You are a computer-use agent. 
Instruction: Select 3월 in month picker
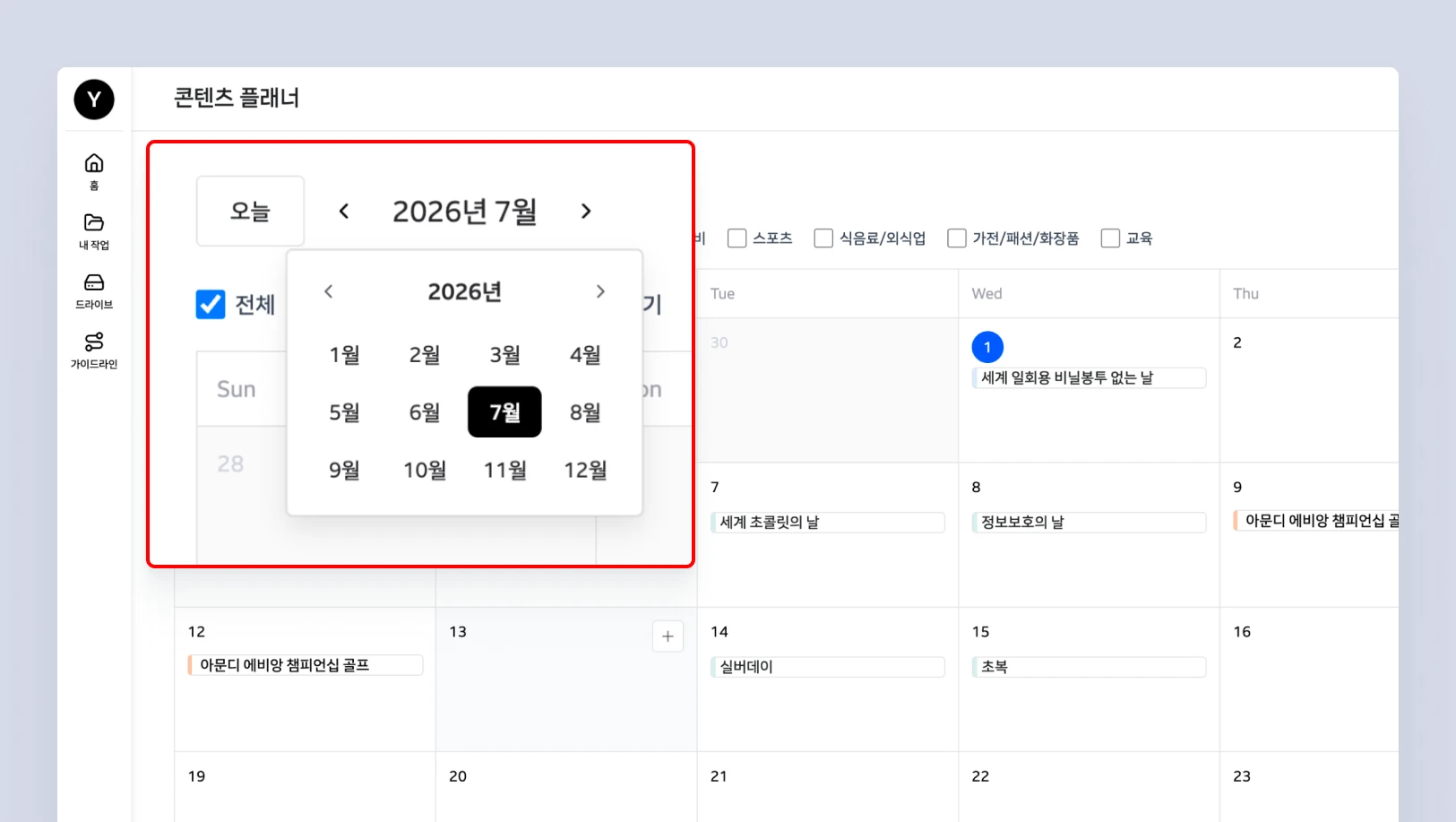pos(504,355)
